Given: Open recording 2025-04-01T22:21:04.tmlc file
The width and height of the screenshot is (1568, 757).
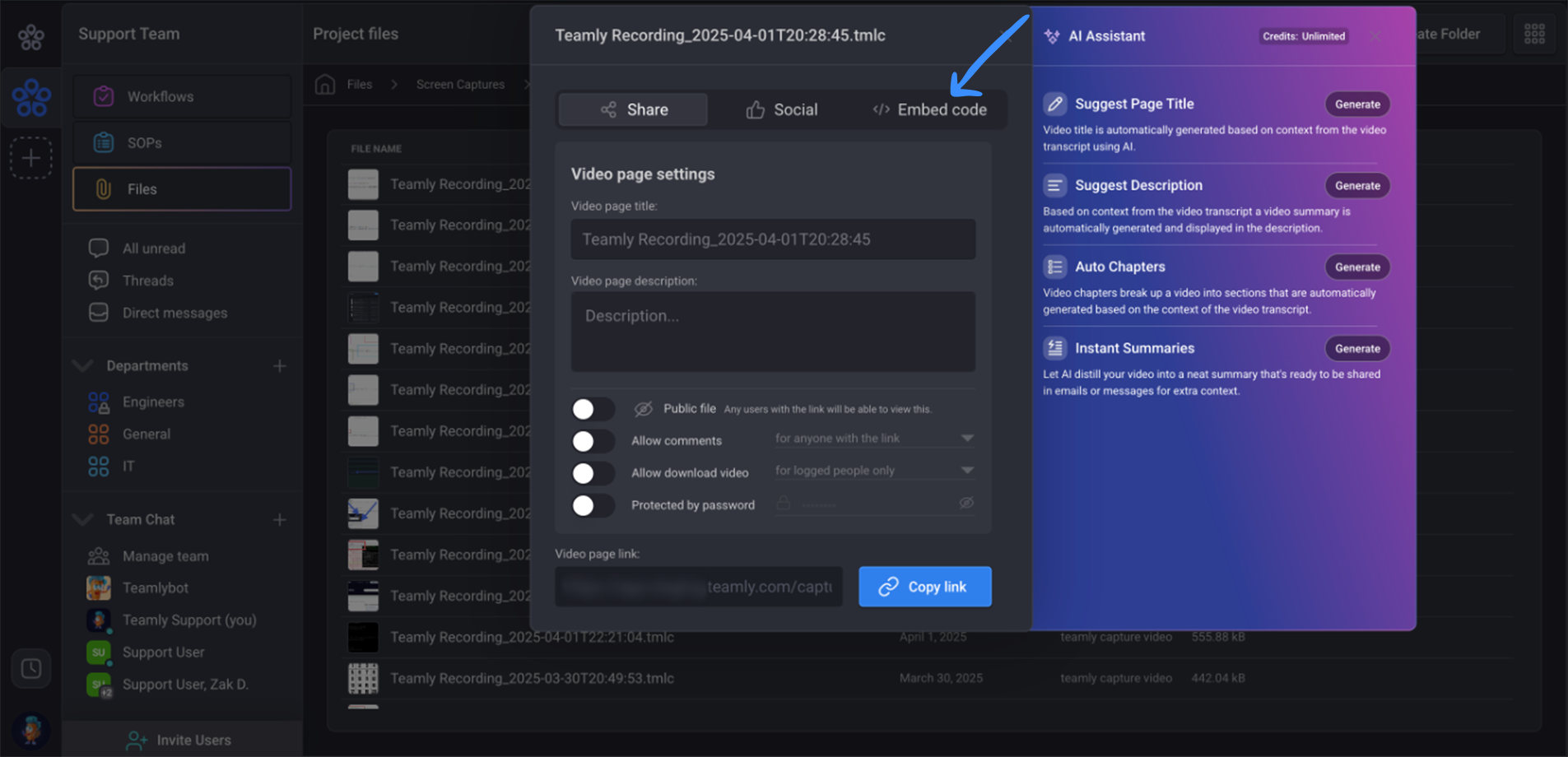Looking at the screenshot, I should [x=532, y=637].
